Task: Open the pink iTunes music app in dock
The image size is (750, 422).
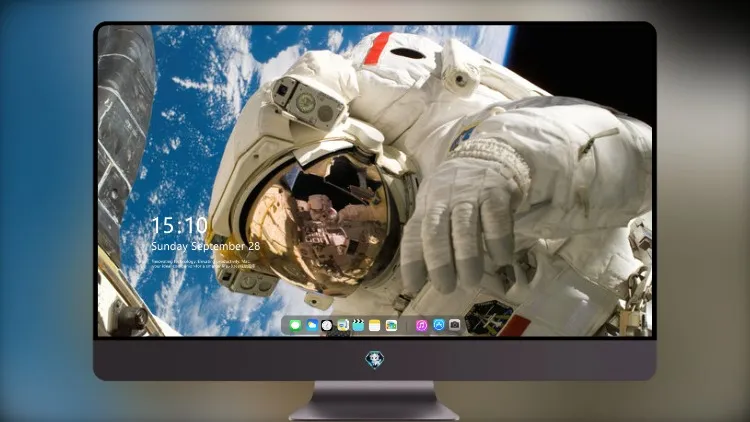Action: [421, 326]
